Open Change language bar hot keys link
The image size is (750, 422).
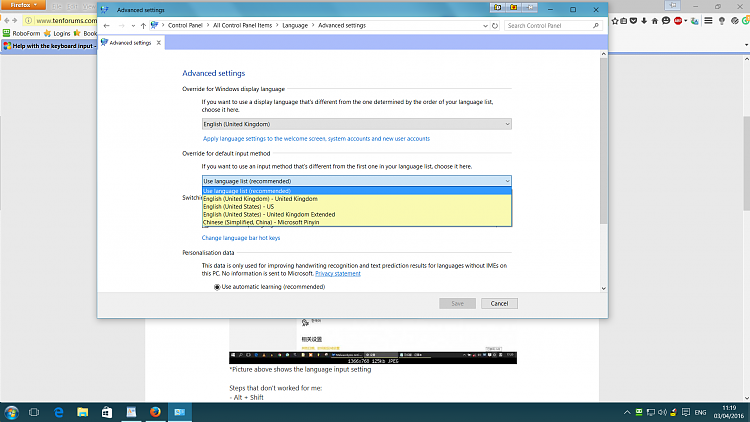[241, 238]
